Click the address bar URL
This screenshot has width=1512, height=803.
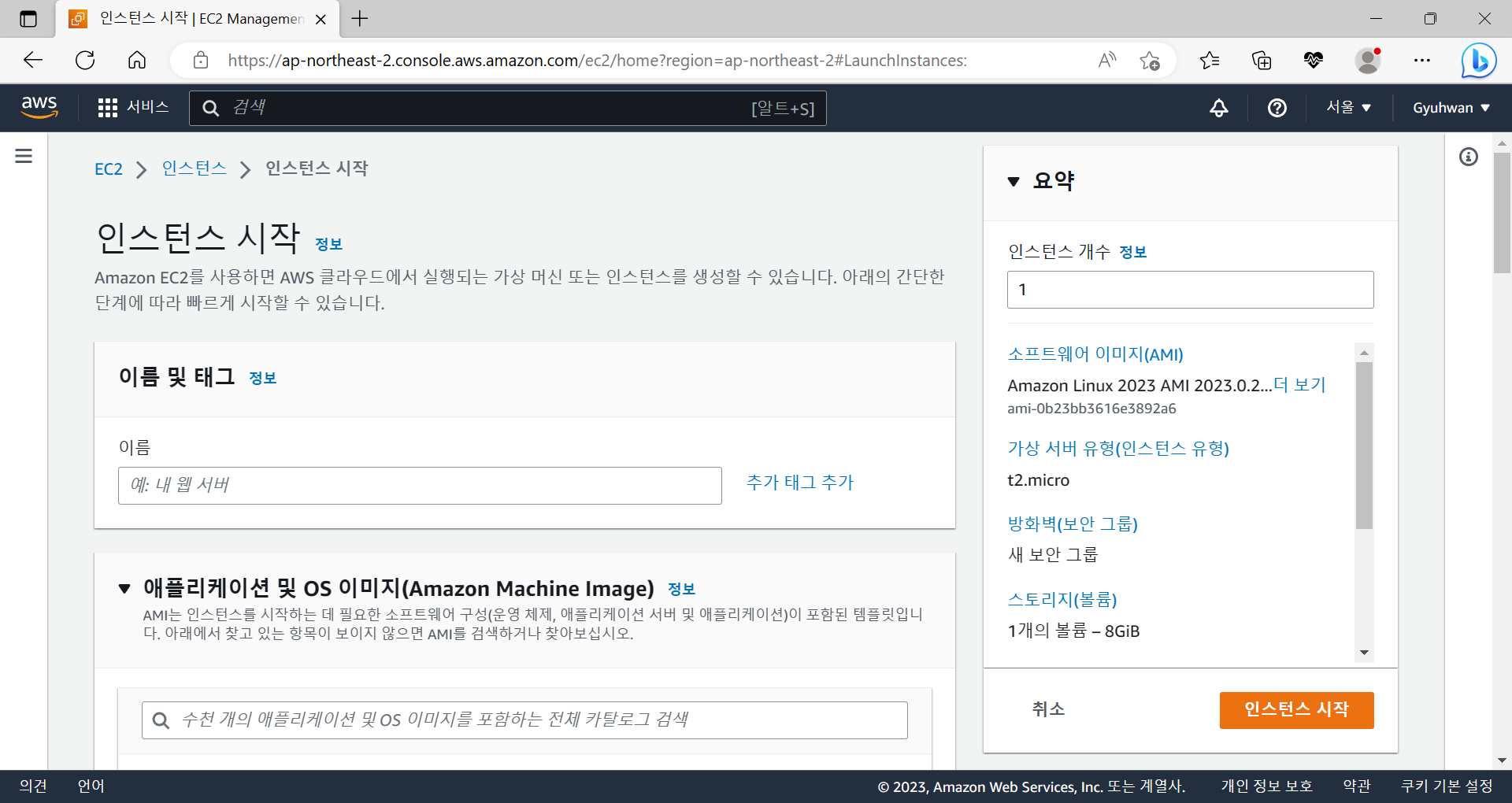click(x=597, y=60)
